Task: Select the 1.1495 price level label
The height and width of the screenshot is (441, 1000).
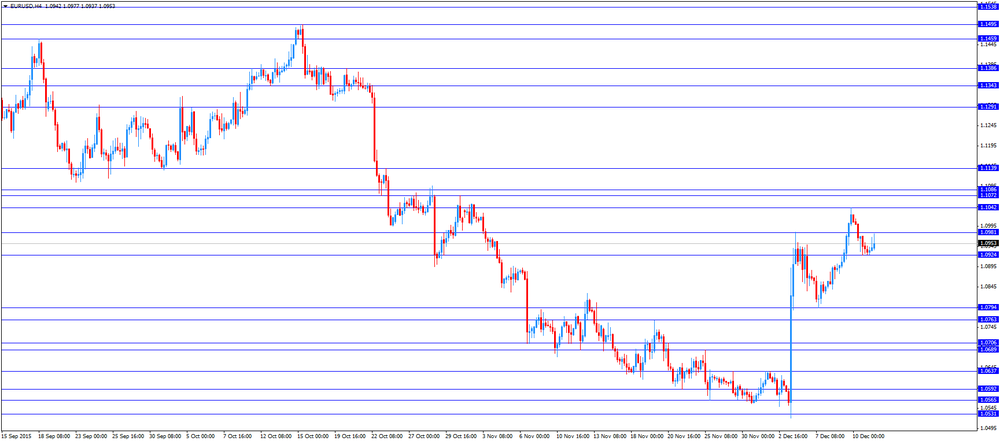Action: [988, 24]
